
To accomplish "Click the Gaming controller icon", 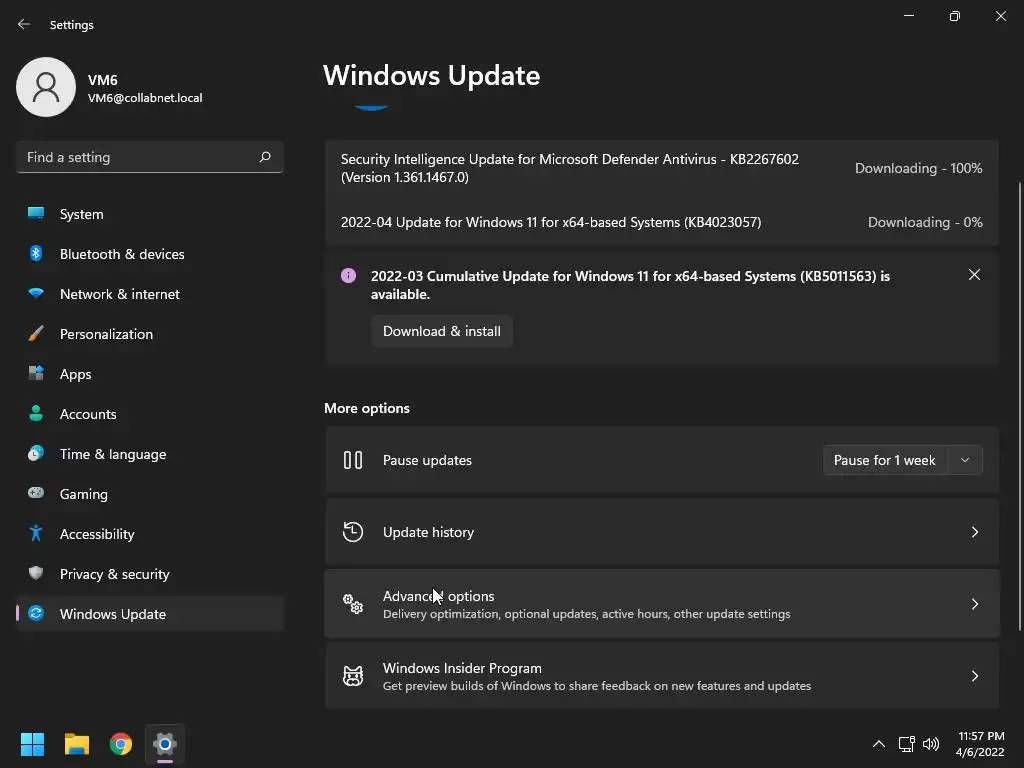I will pos(36,493).
